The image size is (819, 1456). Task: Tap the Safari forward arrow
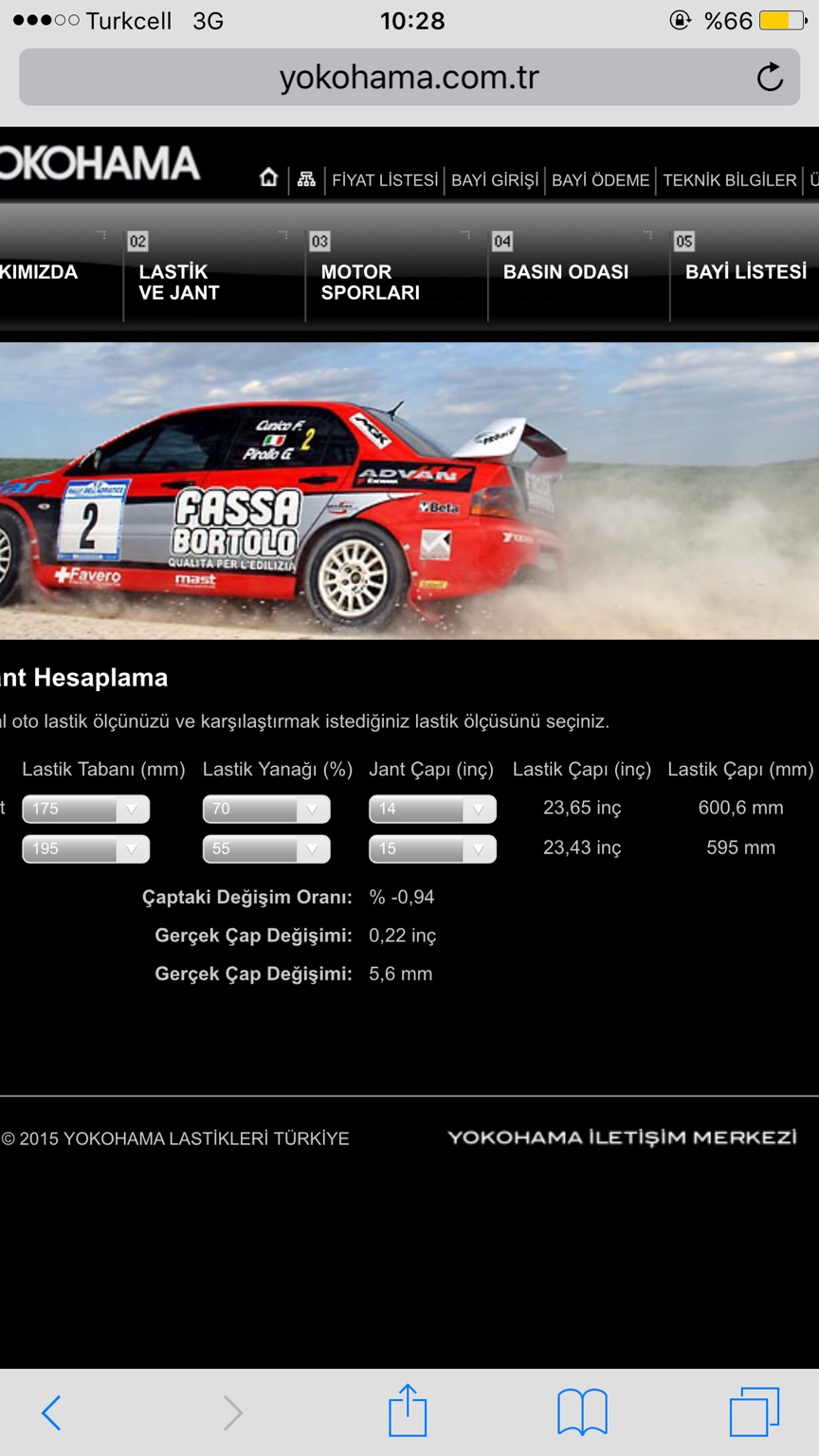tap(232, 1412)
